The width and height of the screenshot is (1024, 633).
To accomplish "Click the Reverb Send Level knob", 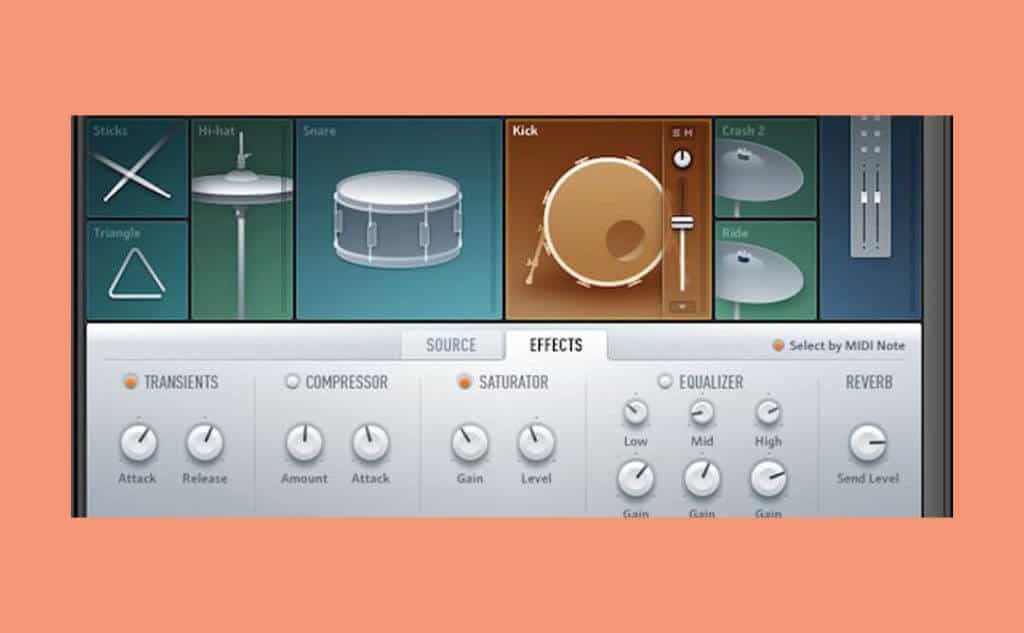I will point(867,443).
